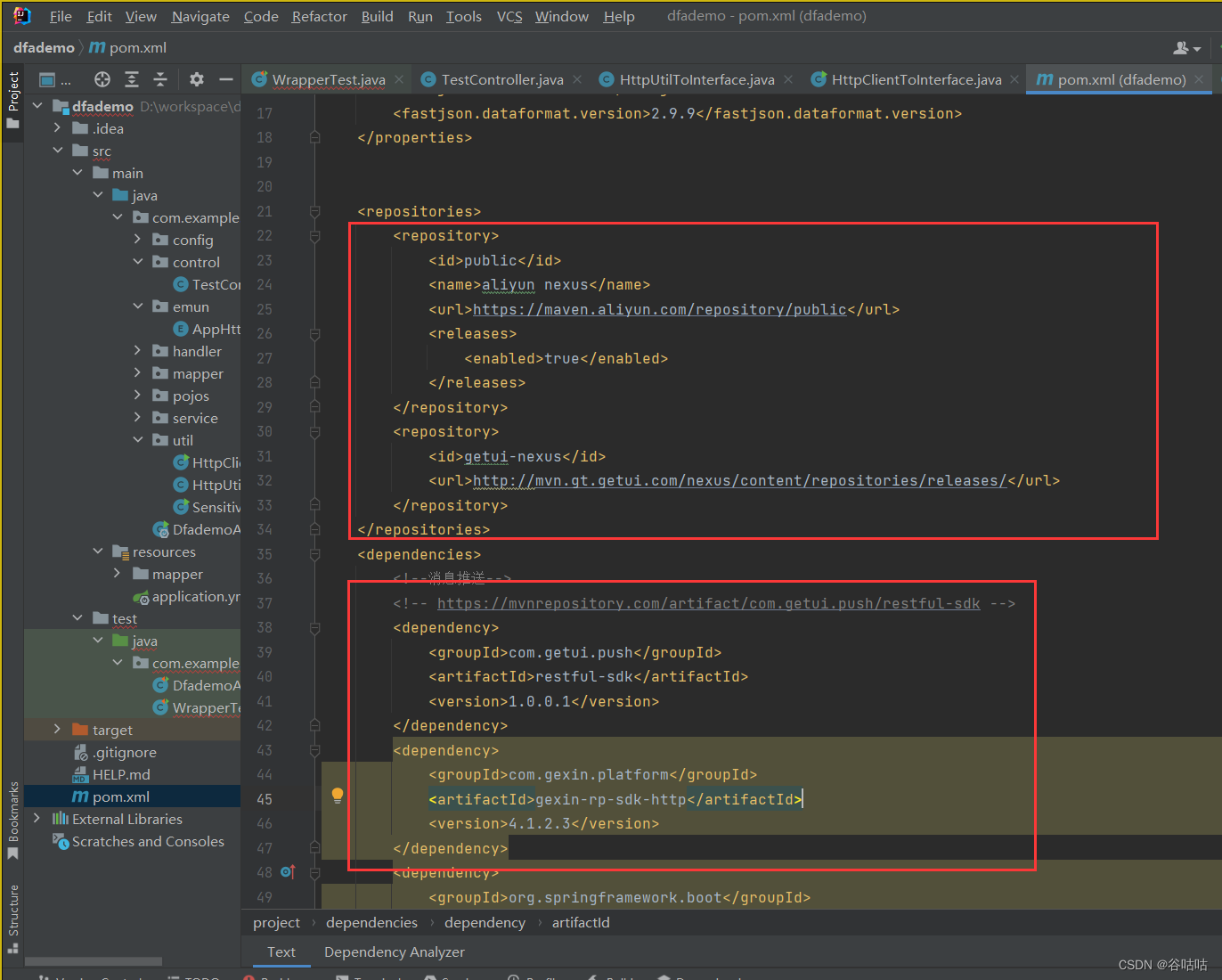Select the Text tab below editor
1222x980 pixels.
[281, 952]
